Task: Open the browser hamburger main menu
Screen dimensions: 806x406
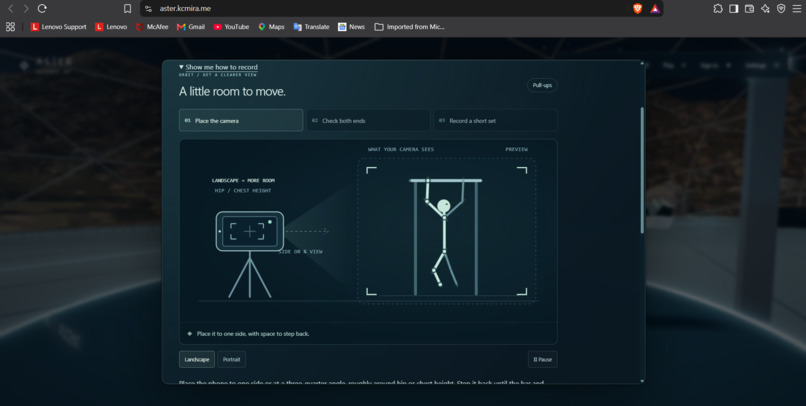Action: point(796,9)
